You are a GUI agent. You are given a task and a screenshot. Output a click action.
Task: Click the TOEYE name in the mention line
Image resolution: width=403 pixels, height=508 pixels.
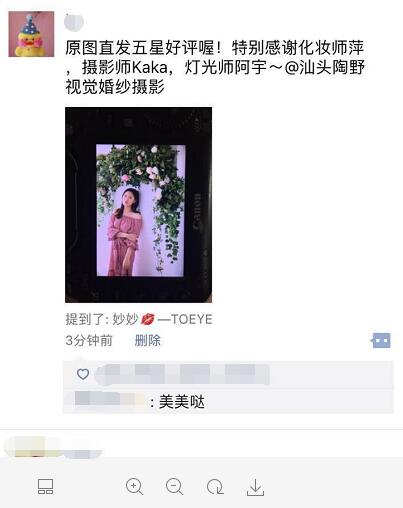[191, 319]
